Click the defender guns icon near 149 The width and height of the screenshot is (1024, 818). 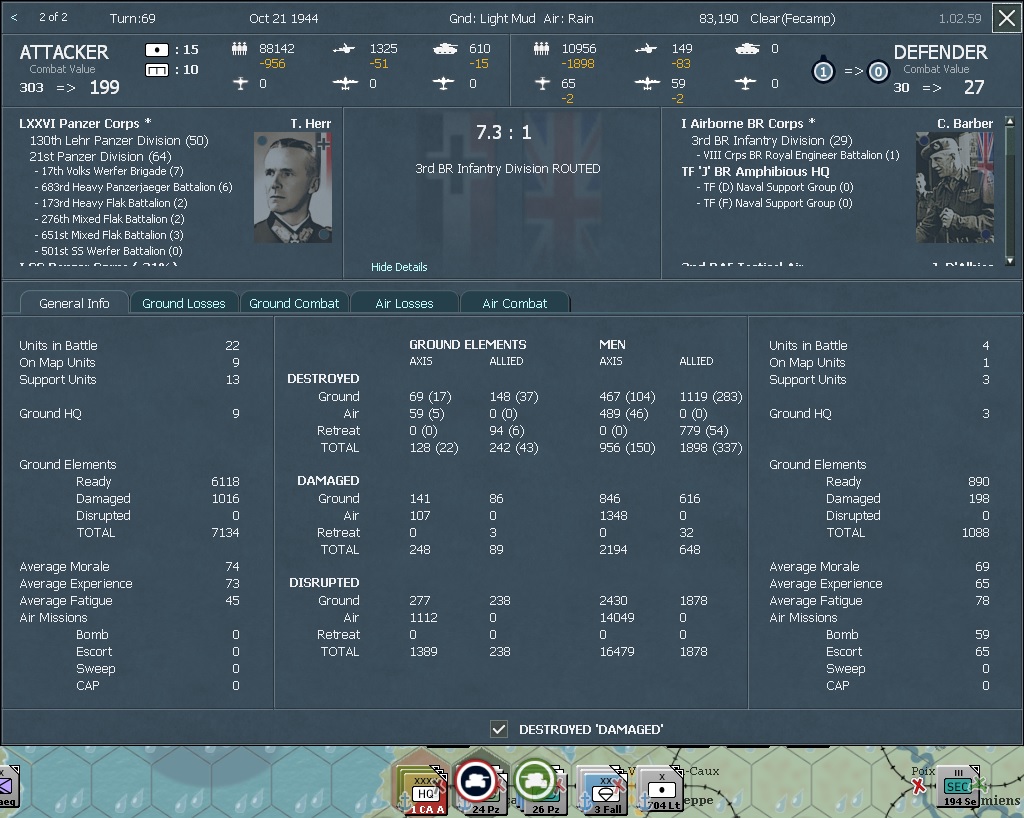tap(646, 48)
